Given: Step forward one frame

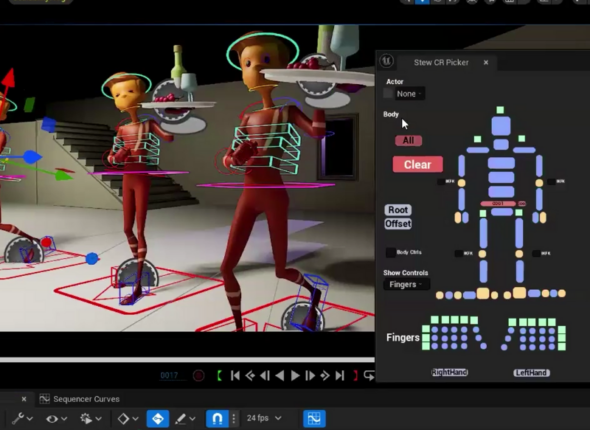Looking at the screenshot, I should [310, 375].
